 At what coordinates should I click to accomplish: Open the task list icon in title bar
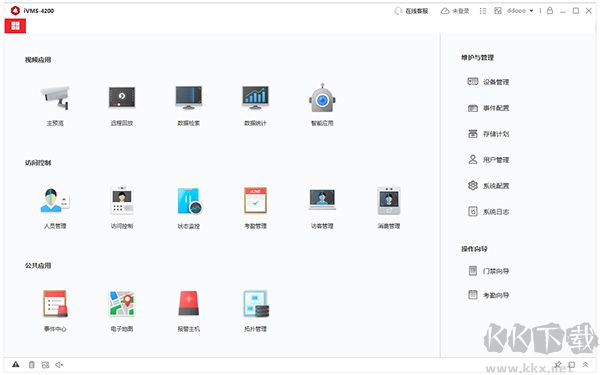tap(483, 11)
